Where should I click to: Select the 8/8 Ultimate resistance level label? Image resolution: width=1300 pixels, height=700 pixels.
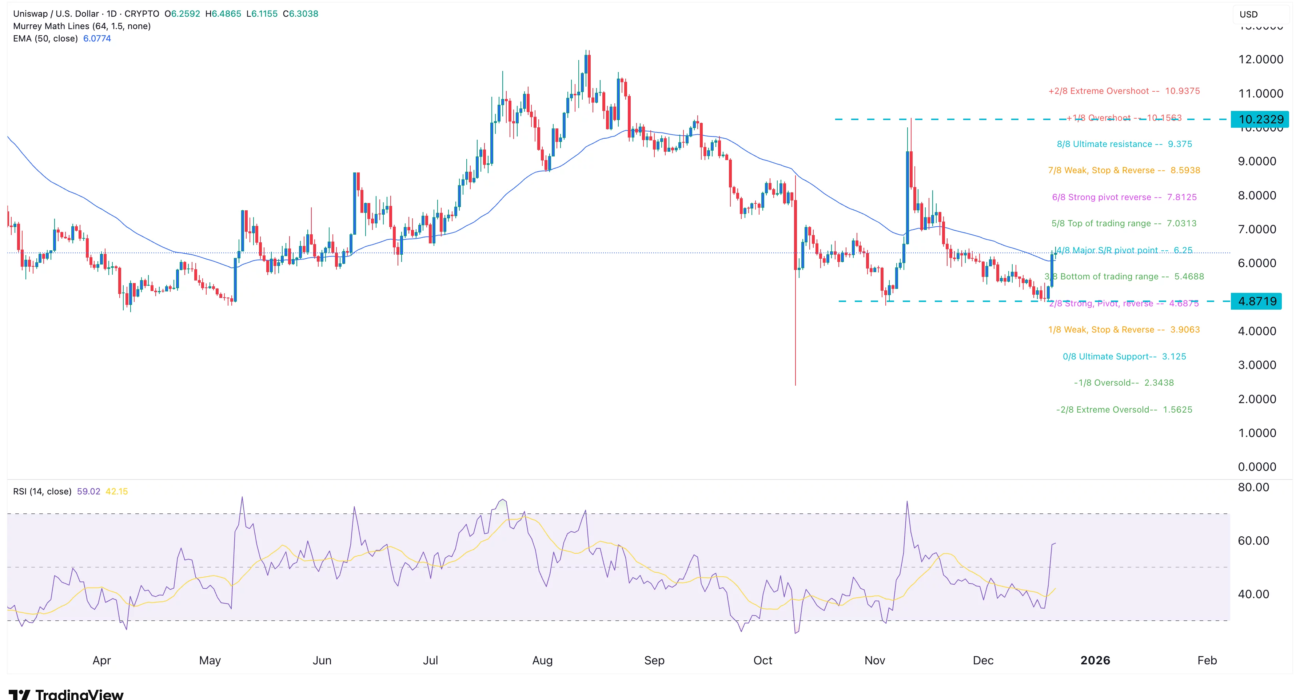point(1111,143)
